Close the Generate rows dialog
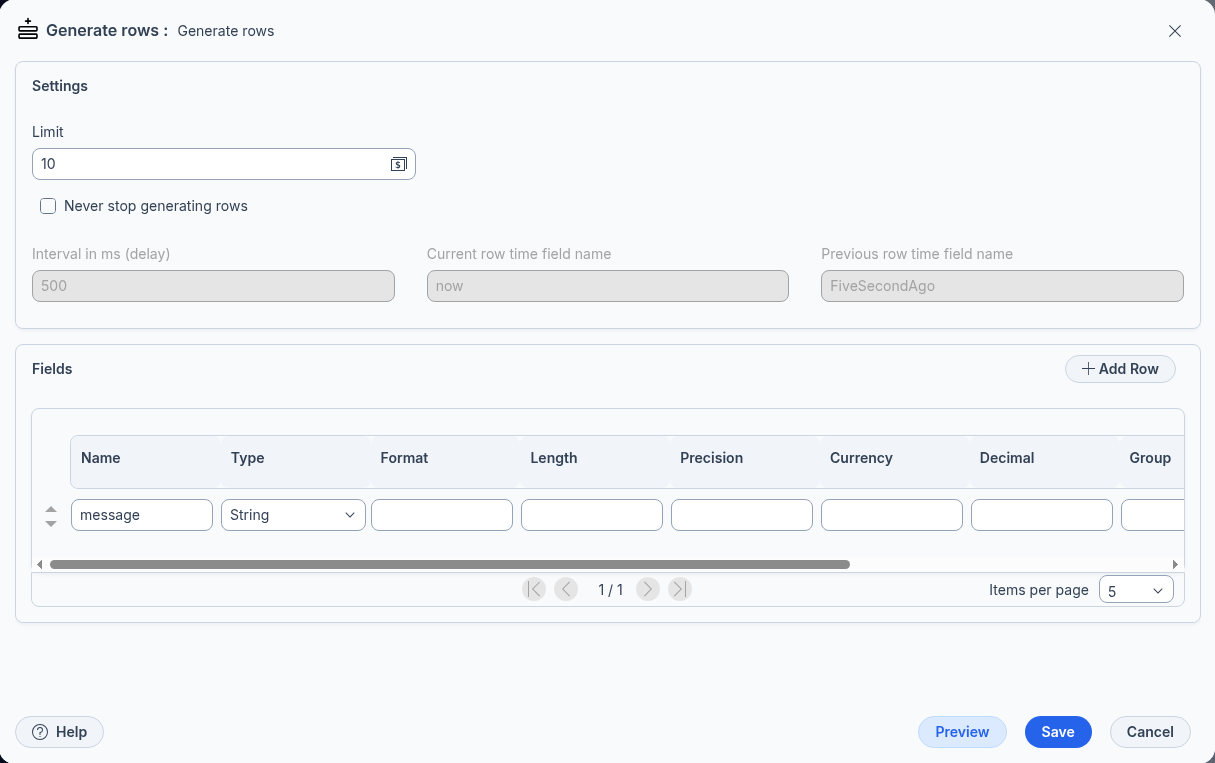The height and width of the screenshot is (763, 1215). [1175, 31]
